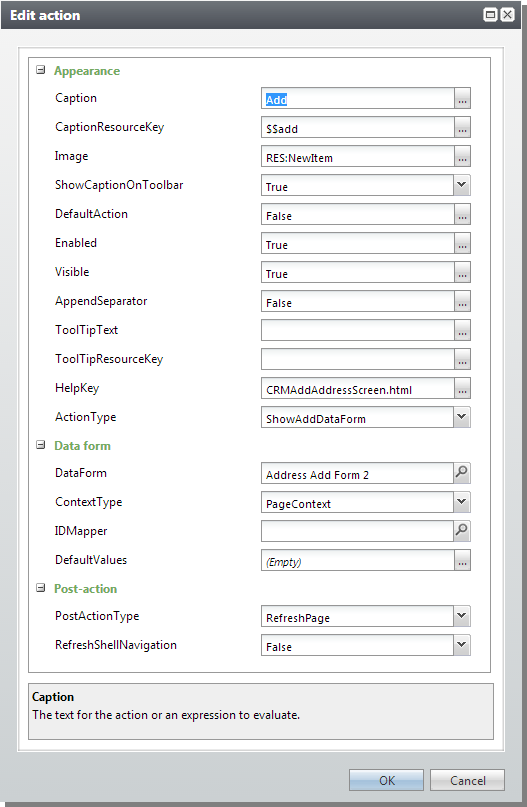This screenshot has width=527, height=807.
Task: Click the Data form section heading
Action: (82, 446)
